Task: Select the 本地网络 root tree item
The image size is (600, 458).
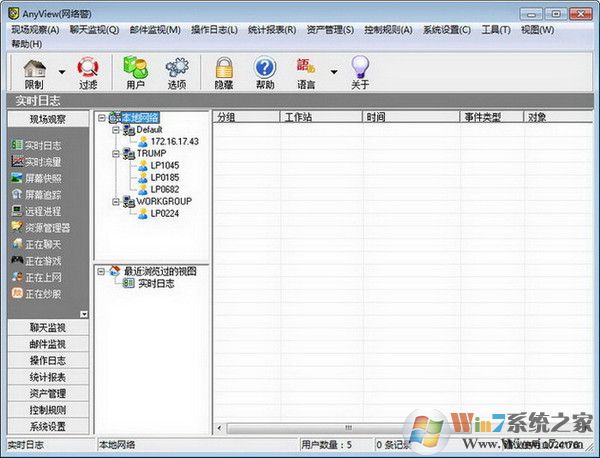Action: tap(140, 117)
